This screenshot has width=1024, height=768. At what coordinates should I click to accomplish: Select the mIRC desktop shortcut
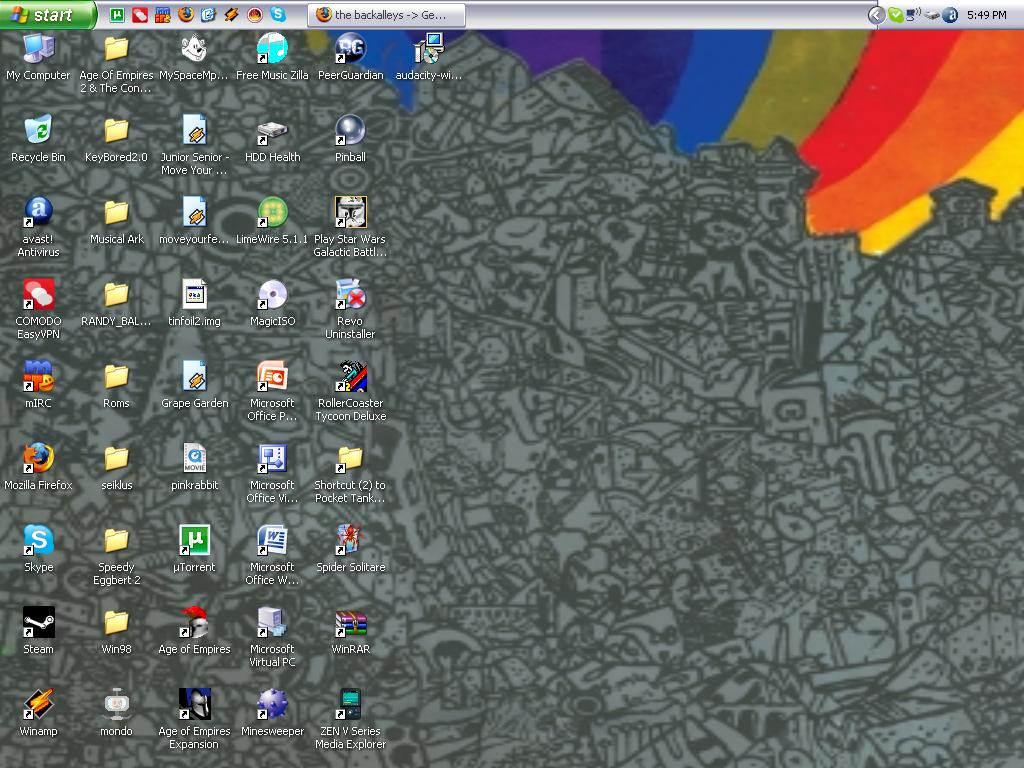[38, 376]
